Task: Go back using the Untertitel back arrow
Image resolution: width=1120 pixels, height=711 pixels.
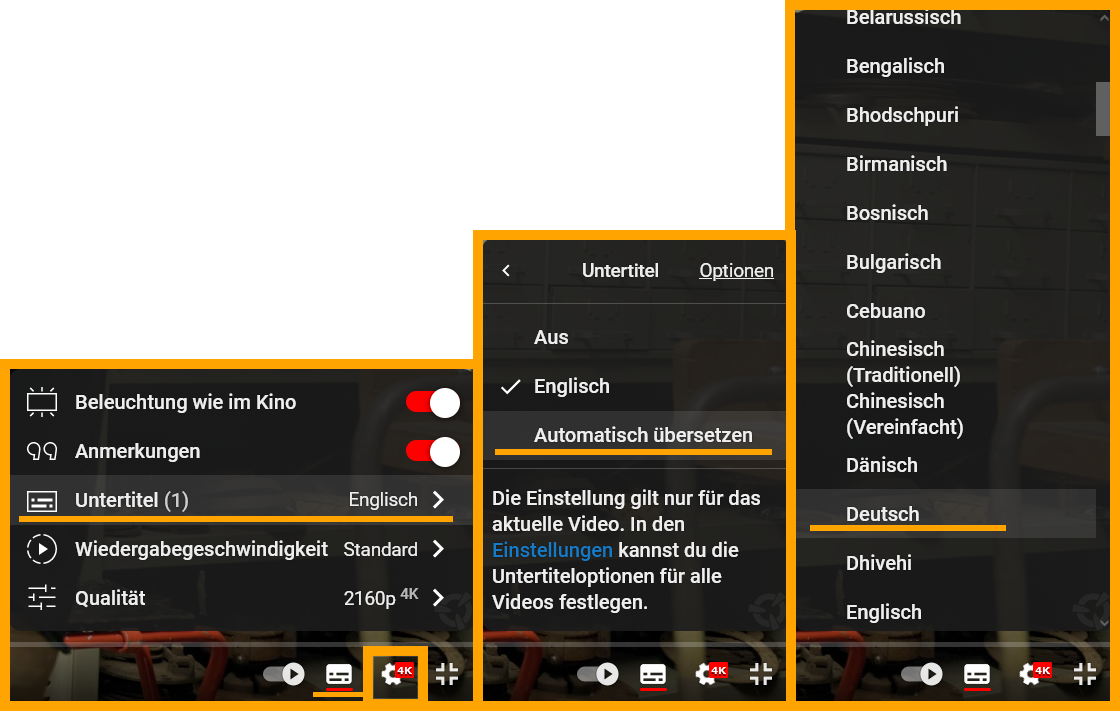Action: (506, 271)
